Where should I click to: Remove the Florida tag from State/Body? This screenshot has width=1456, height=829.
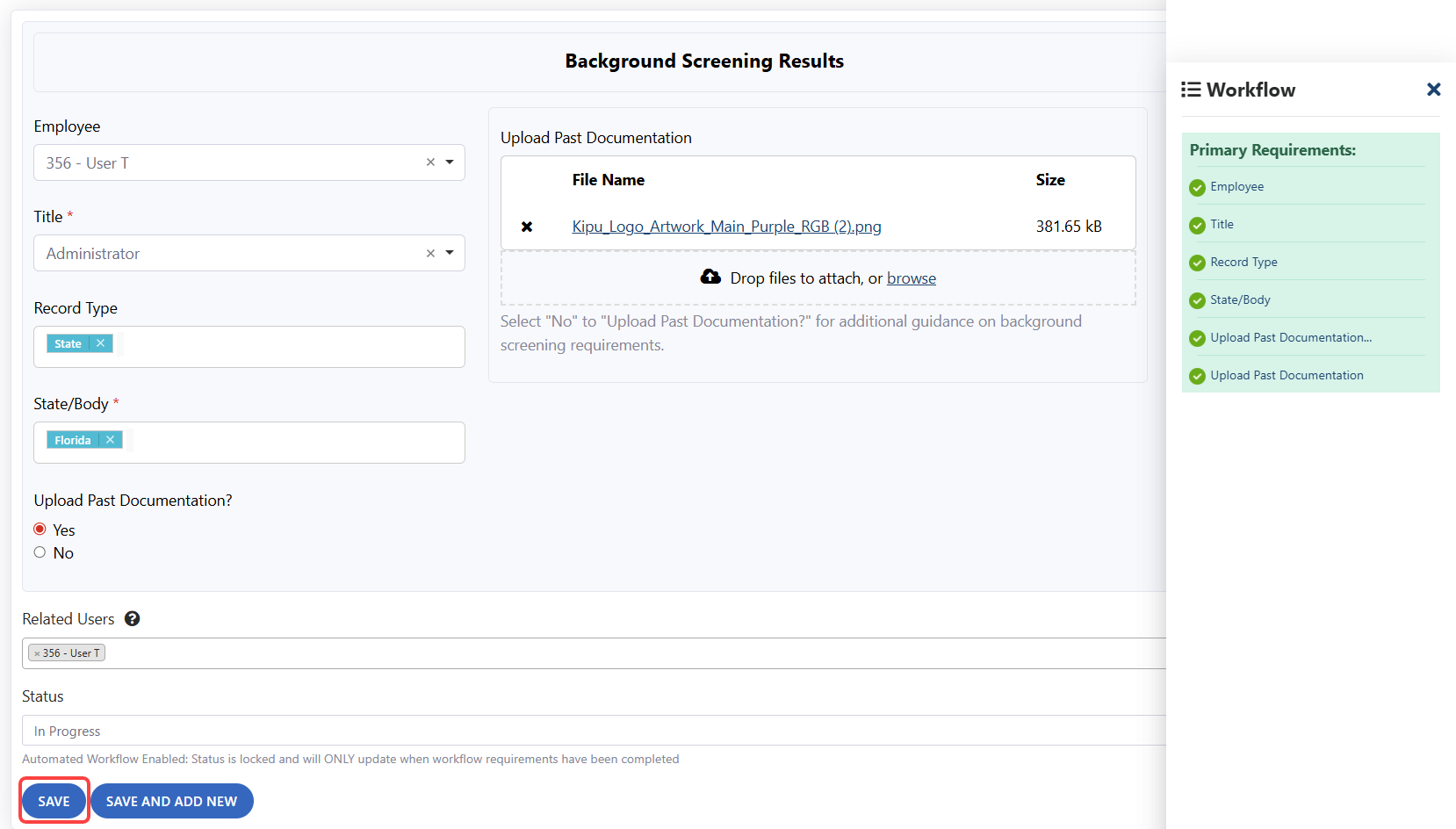pyautogui.click(x=110, y=440)
